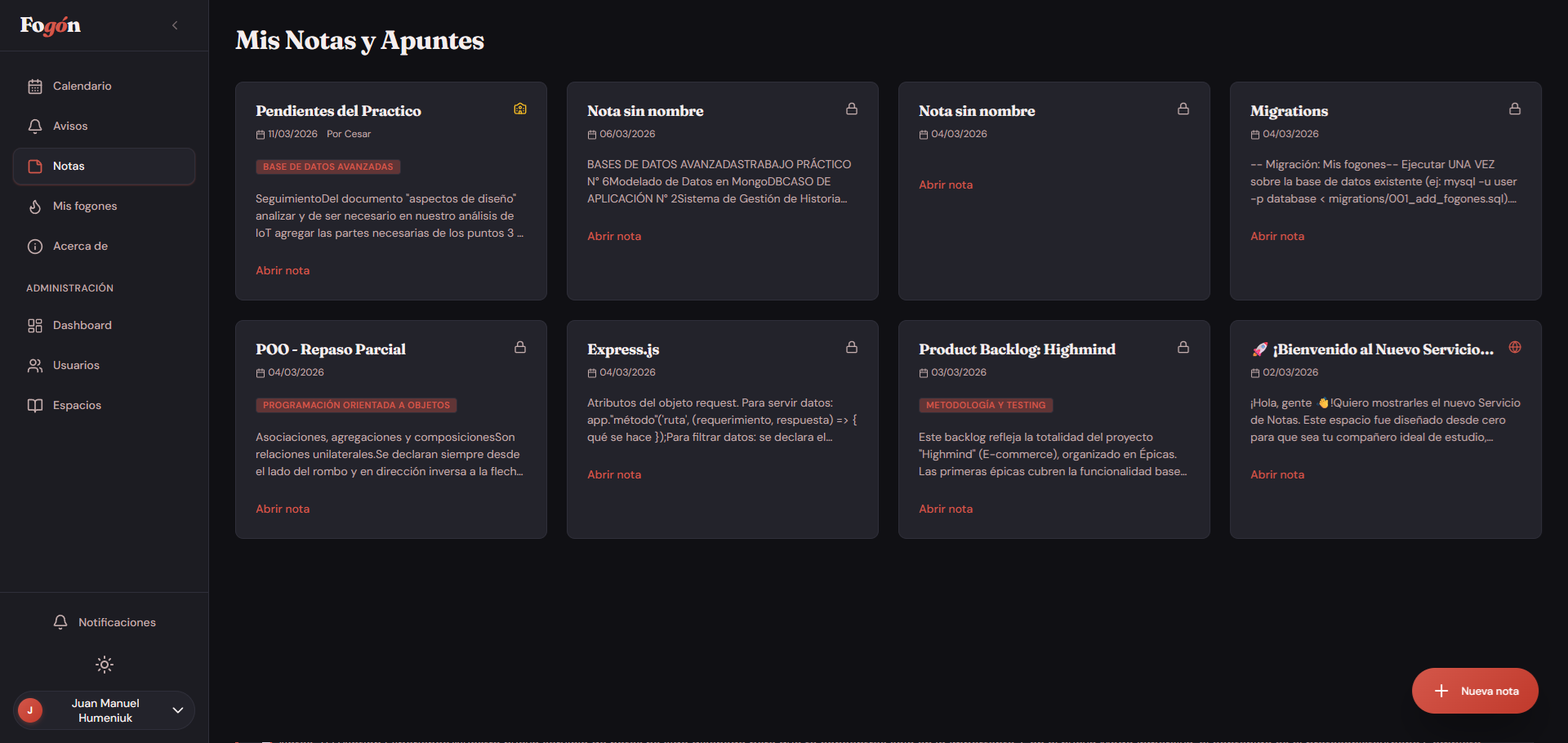Click the Avisos bell icon
This screenshot has width=1568, height=743.
click(x=35, y=127)
